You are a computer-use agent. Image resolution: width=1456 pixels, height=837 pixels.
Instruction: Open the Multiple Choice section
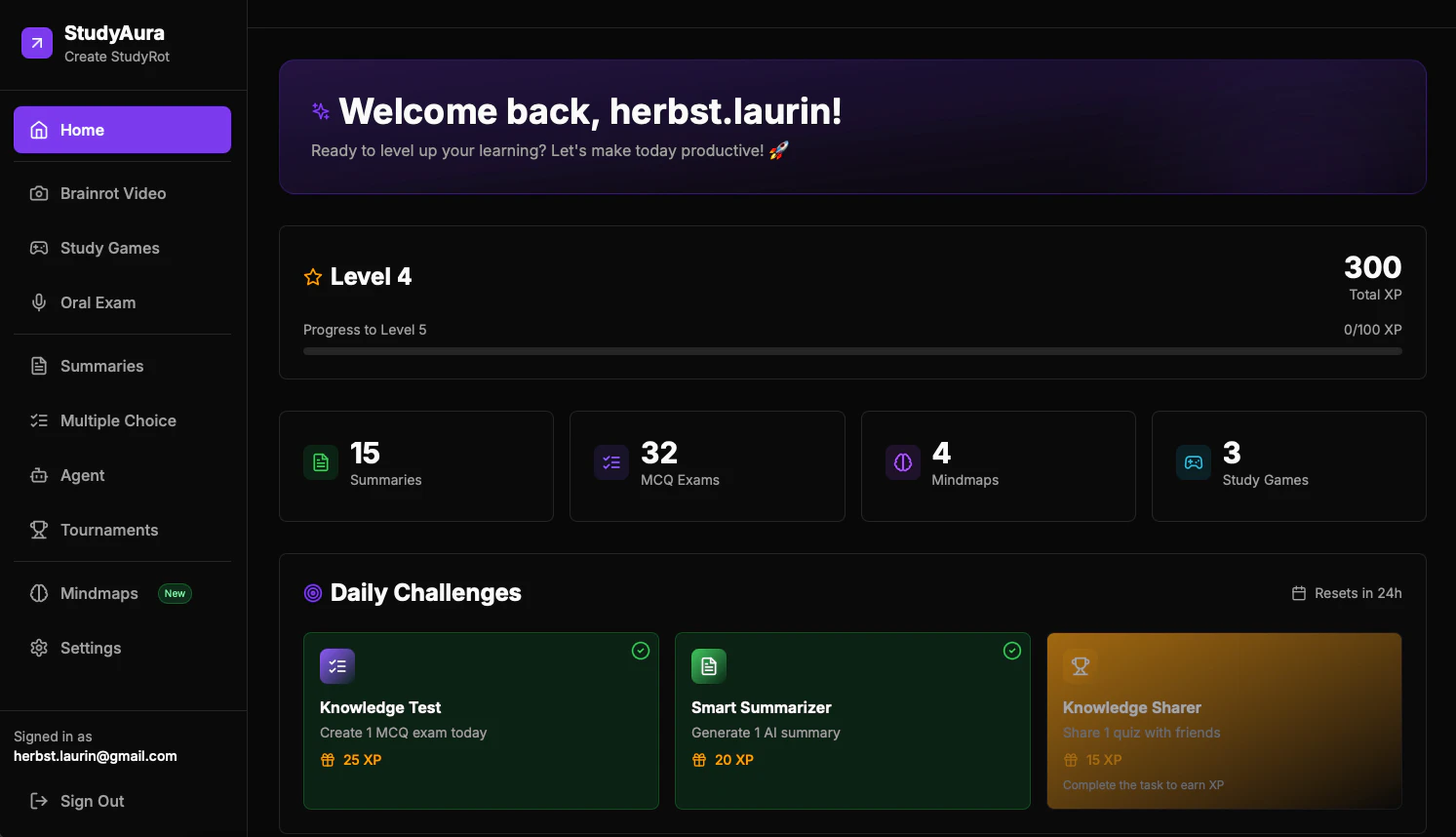tap(118, 420)
